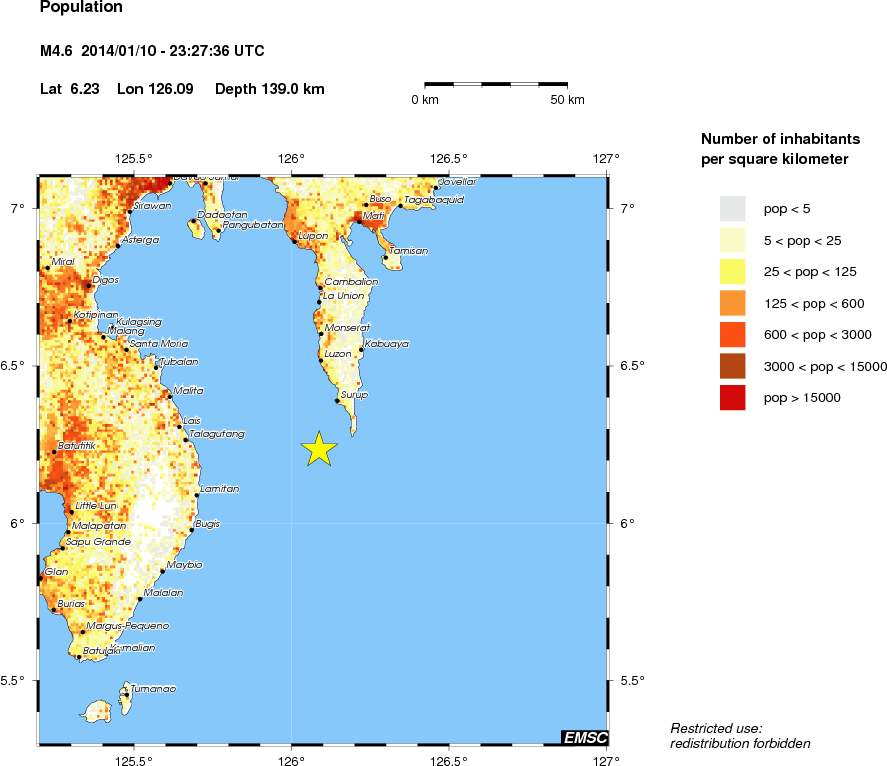887x766 pixels.
Task: Click the Kabuaya town marker
Action: click(361, 349)
